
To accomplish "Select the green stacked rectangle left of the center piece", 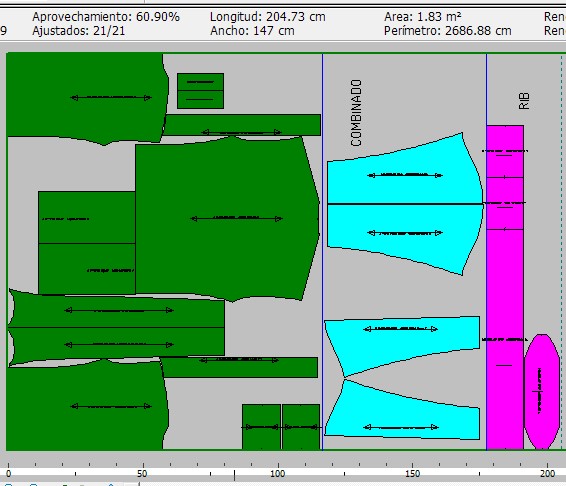I will tap(87, 243).
